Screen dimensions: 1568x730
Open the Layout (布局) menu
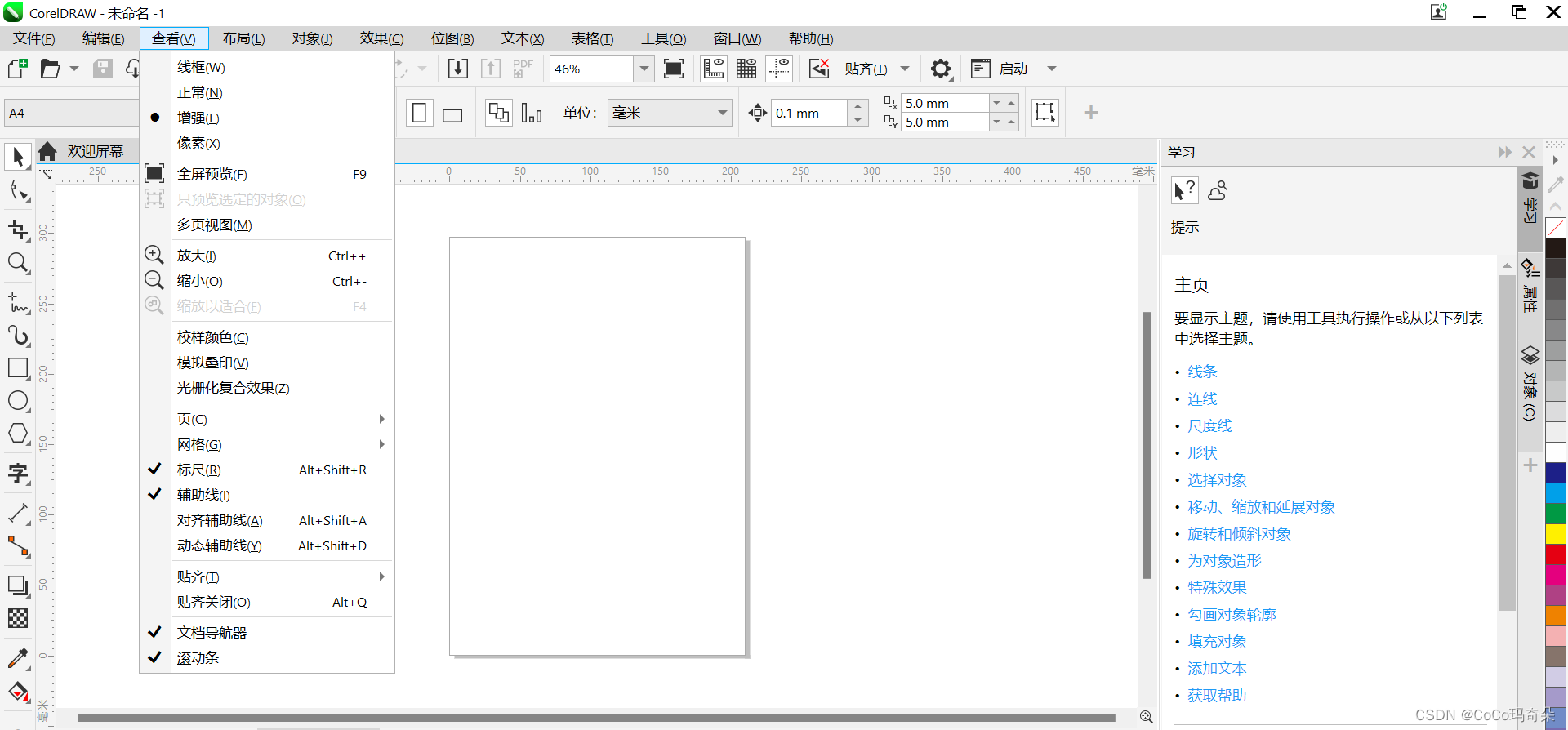(x=243, y=38)
